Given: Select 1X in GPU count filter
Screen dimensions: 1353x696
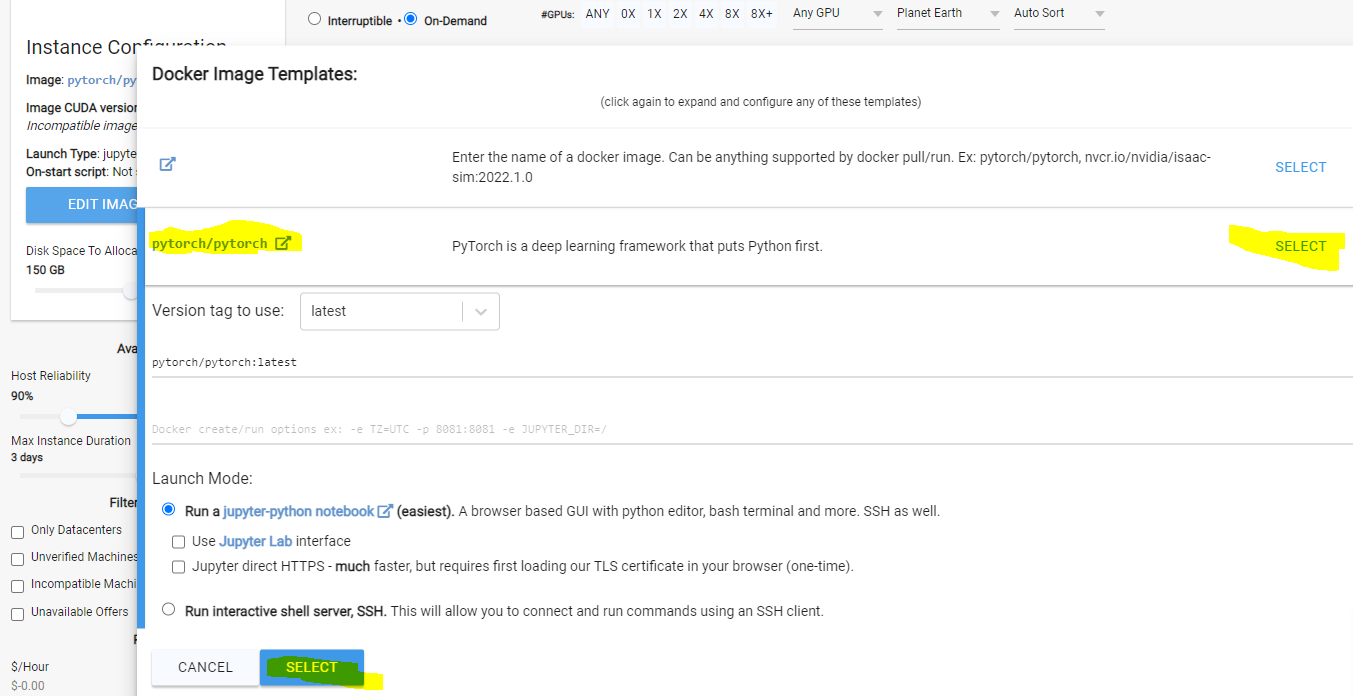Looking at the screenshot, I should [654, 14].
